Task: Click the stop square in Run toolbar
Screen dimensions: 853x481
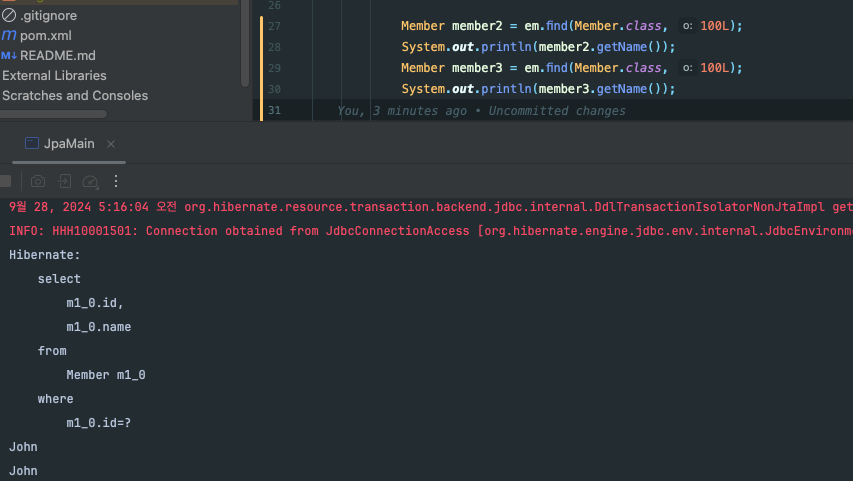Action: (5, 181)
